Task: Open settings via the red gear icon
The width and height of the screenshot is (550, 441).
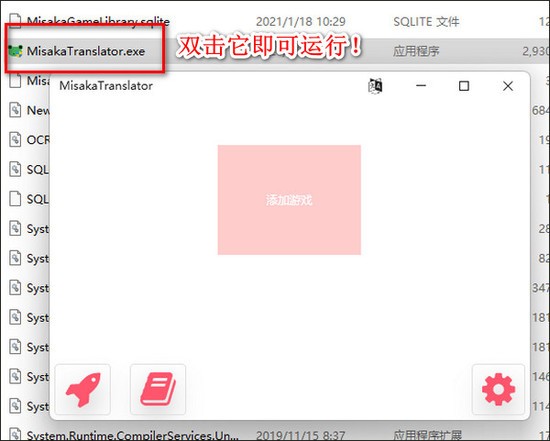Action: point(498,389)
